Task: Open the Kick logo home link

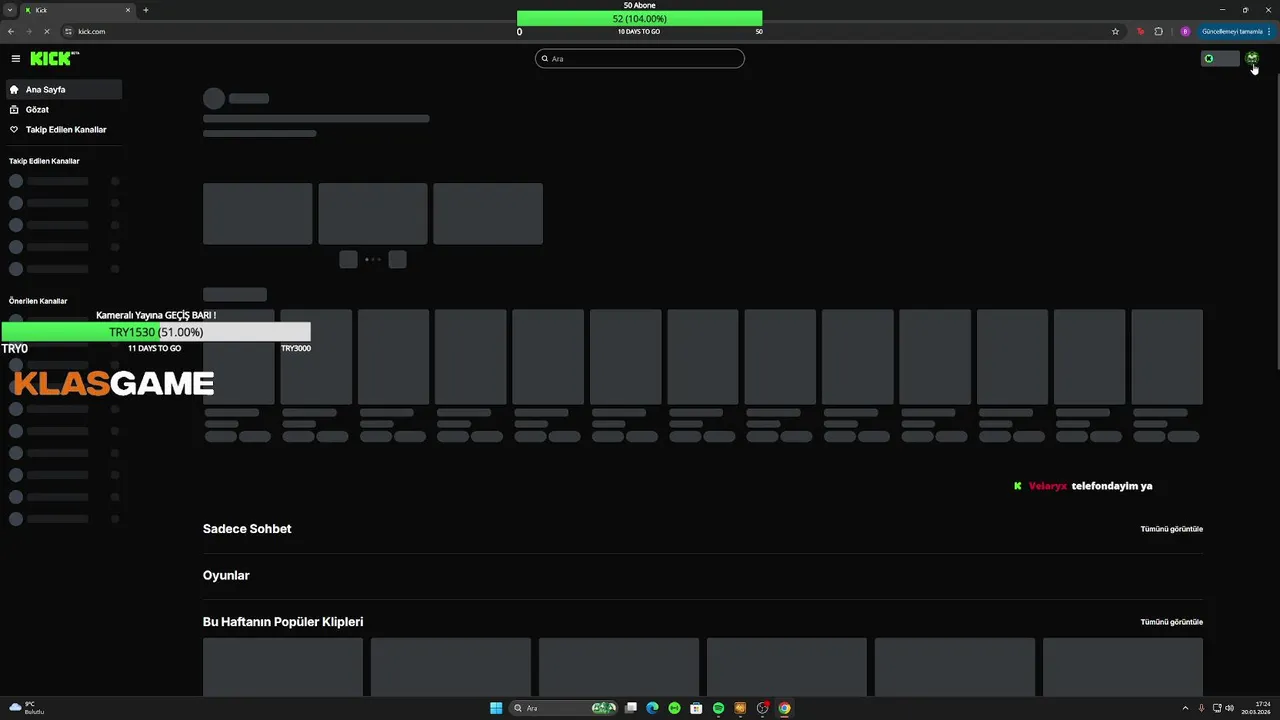Action: tap(54, 59)
